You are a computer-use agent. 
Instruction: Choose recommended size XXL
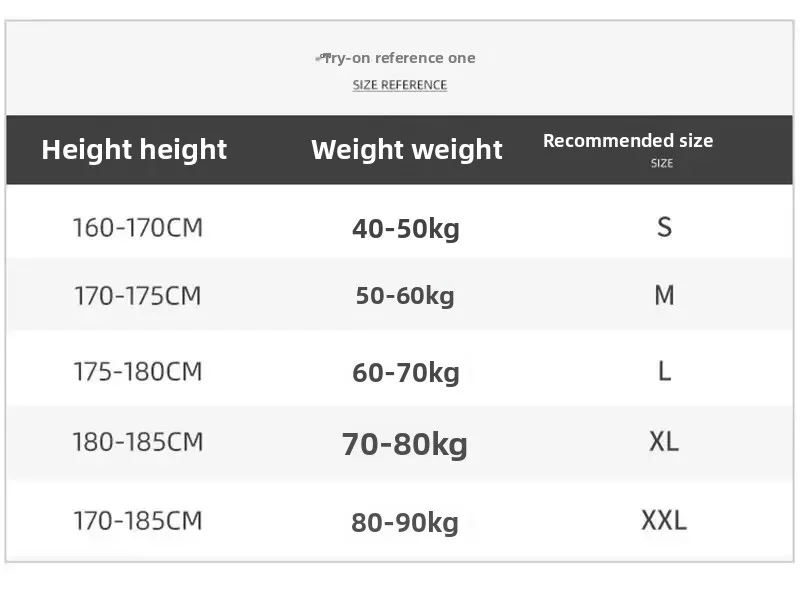point(664,520)
